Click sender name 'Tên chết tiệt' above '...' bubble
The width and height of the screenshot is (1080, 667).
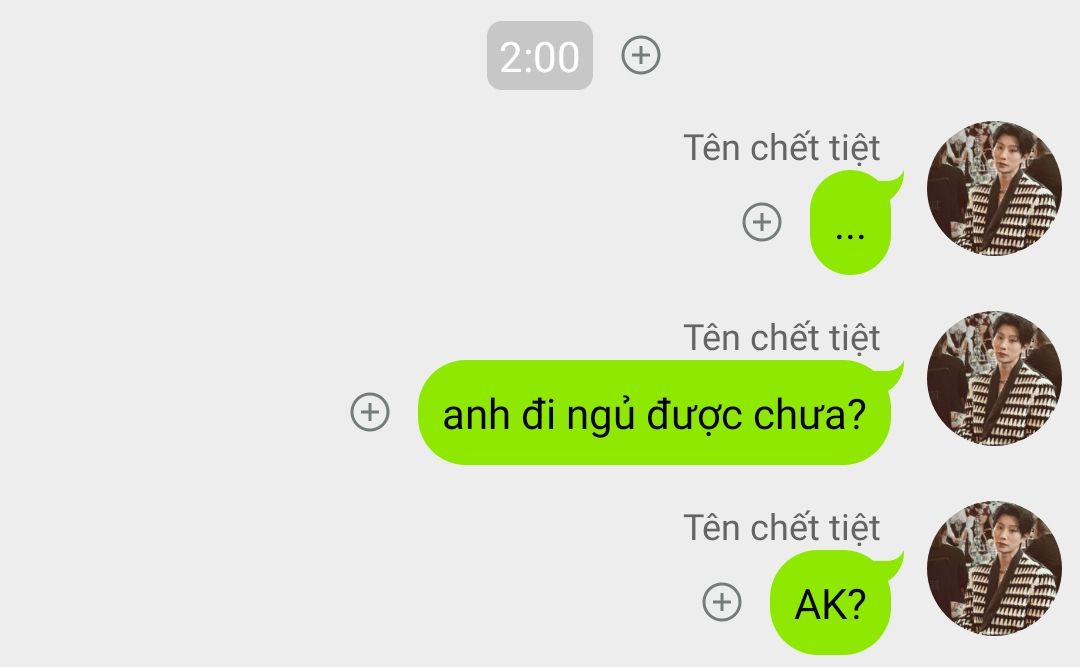[x=781, y=147]
